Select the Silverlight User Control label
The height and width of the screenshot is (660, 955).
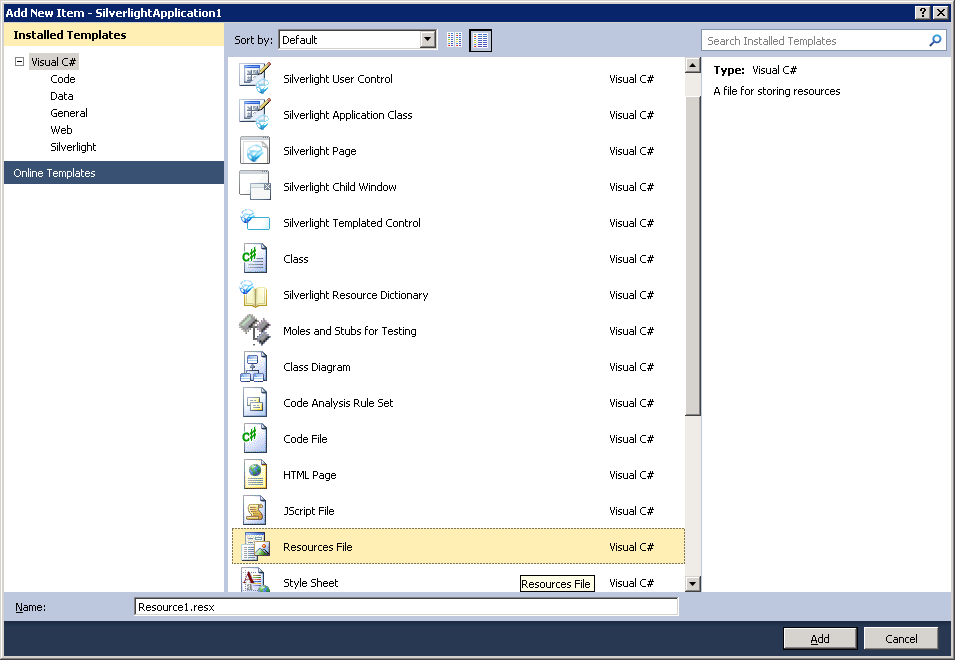(x=338, y=79)
